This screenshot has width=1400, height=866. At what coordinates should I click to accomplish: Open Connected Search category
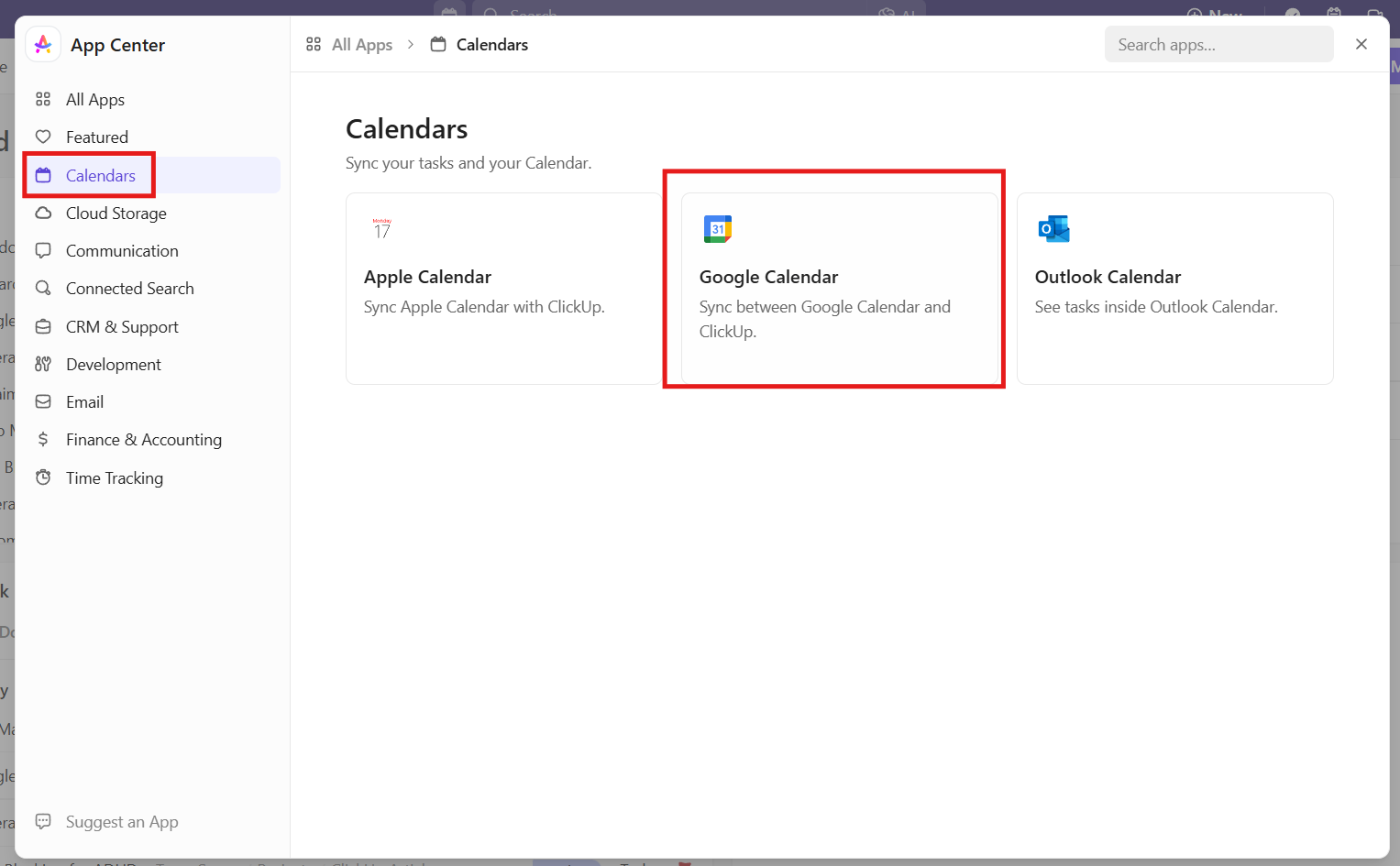coord(129,289)
